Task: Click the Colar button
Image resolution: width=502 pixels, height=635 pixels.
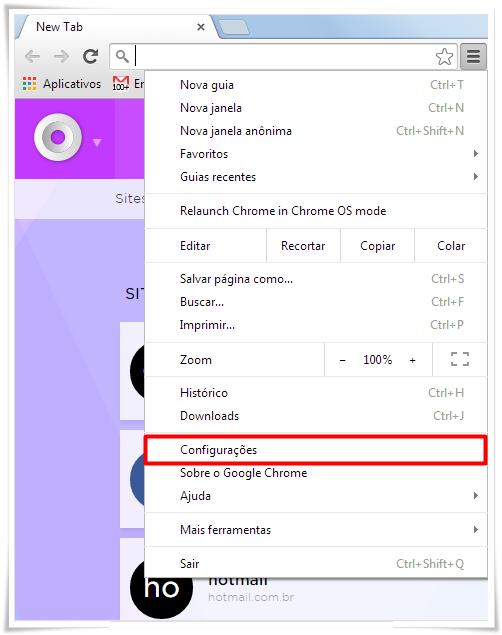Action: (x=451, y=246)
